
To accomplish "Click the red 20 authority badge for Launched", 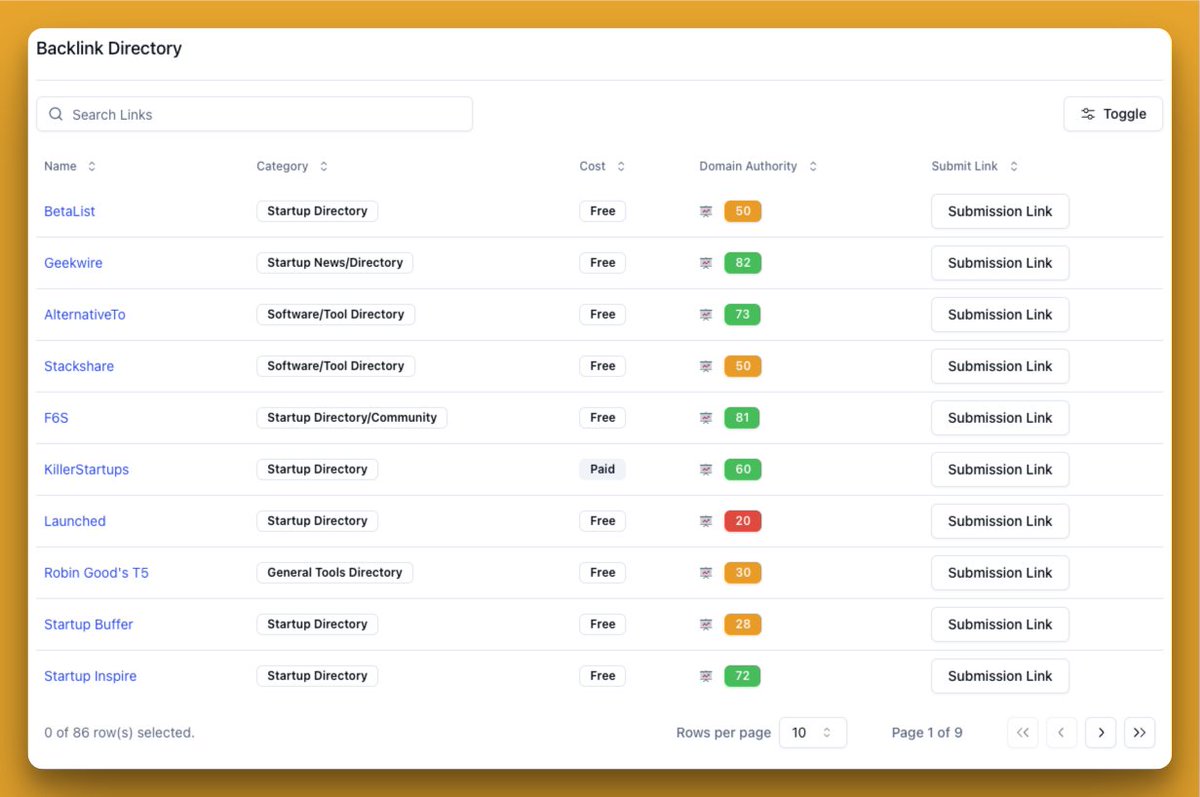I will click(743, 521).
